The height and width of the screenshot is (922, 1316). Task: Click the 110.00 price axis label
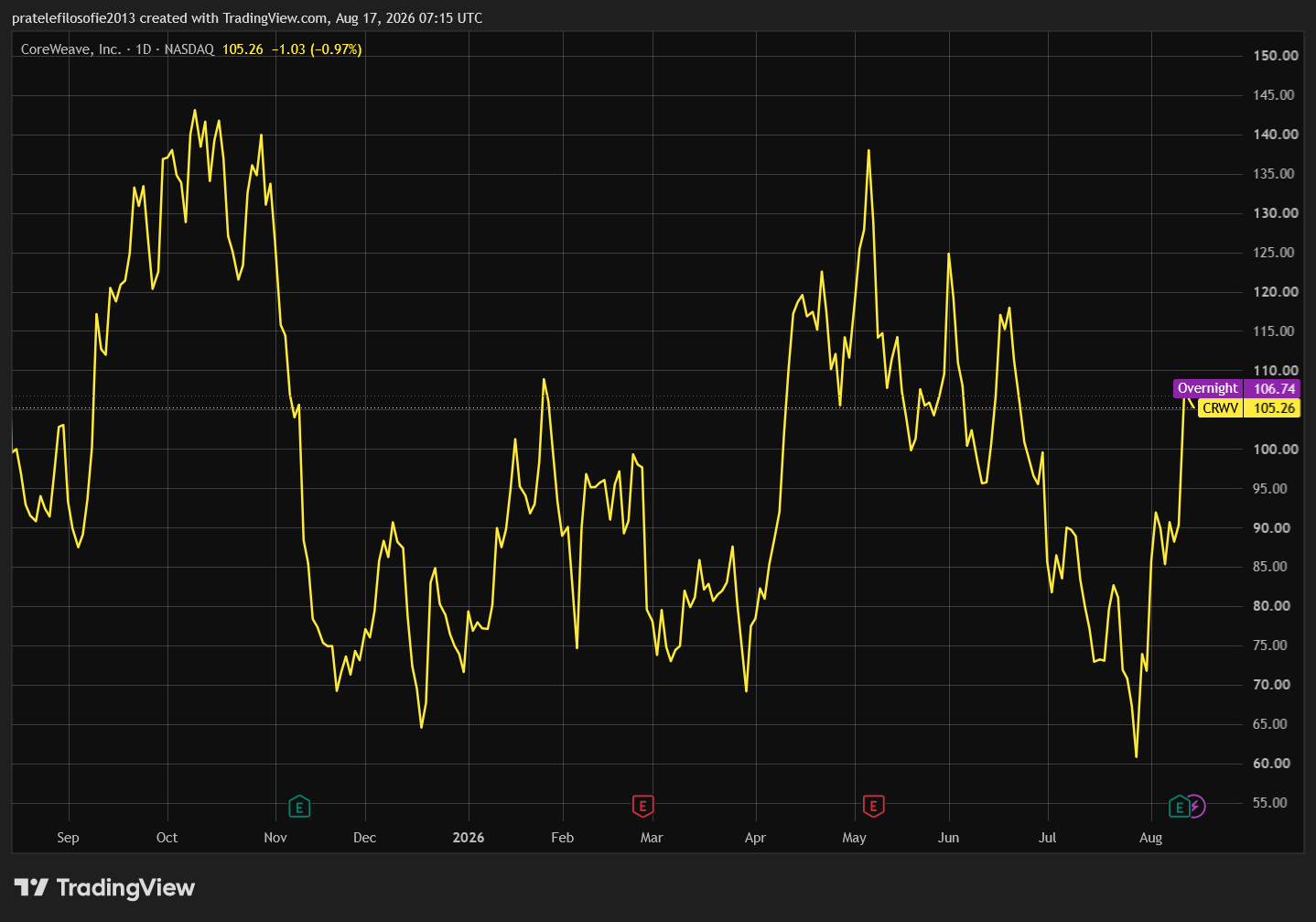pos(1276,371)
